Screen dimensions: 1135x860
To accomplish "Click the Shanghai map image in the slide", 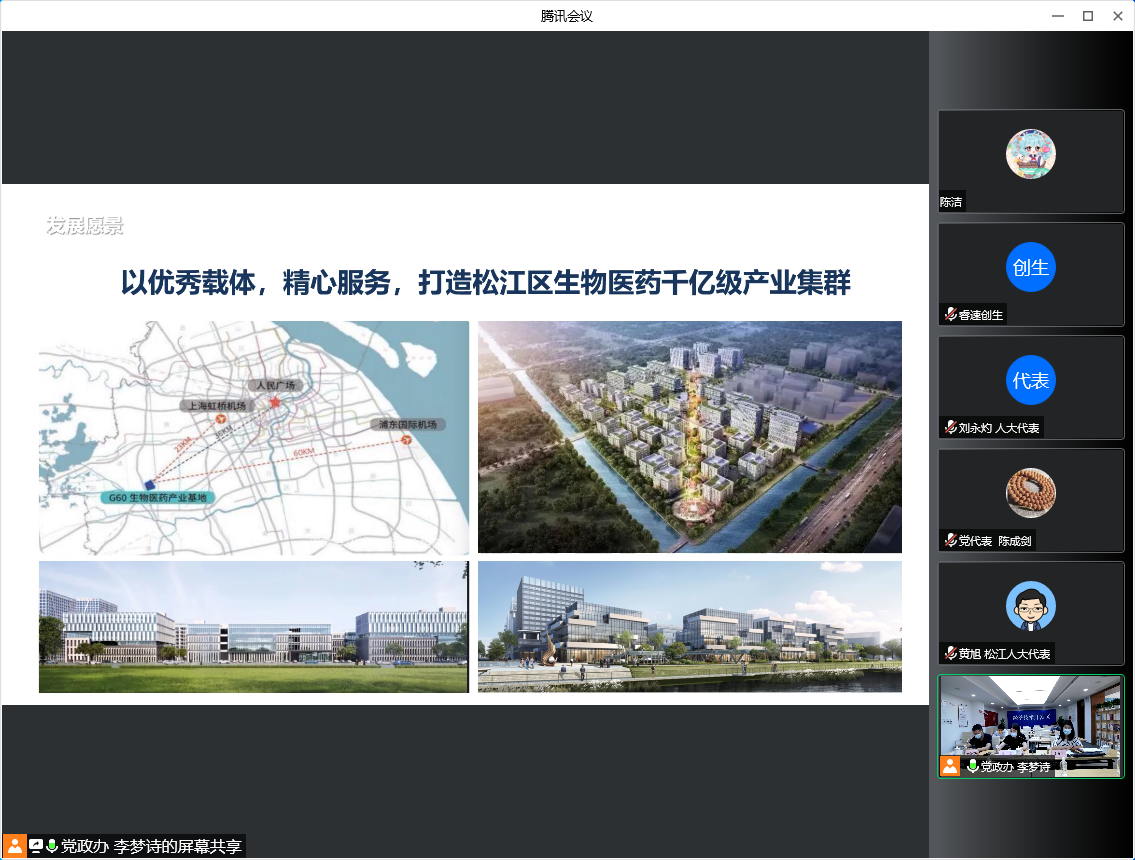I will tap(253, 437).
